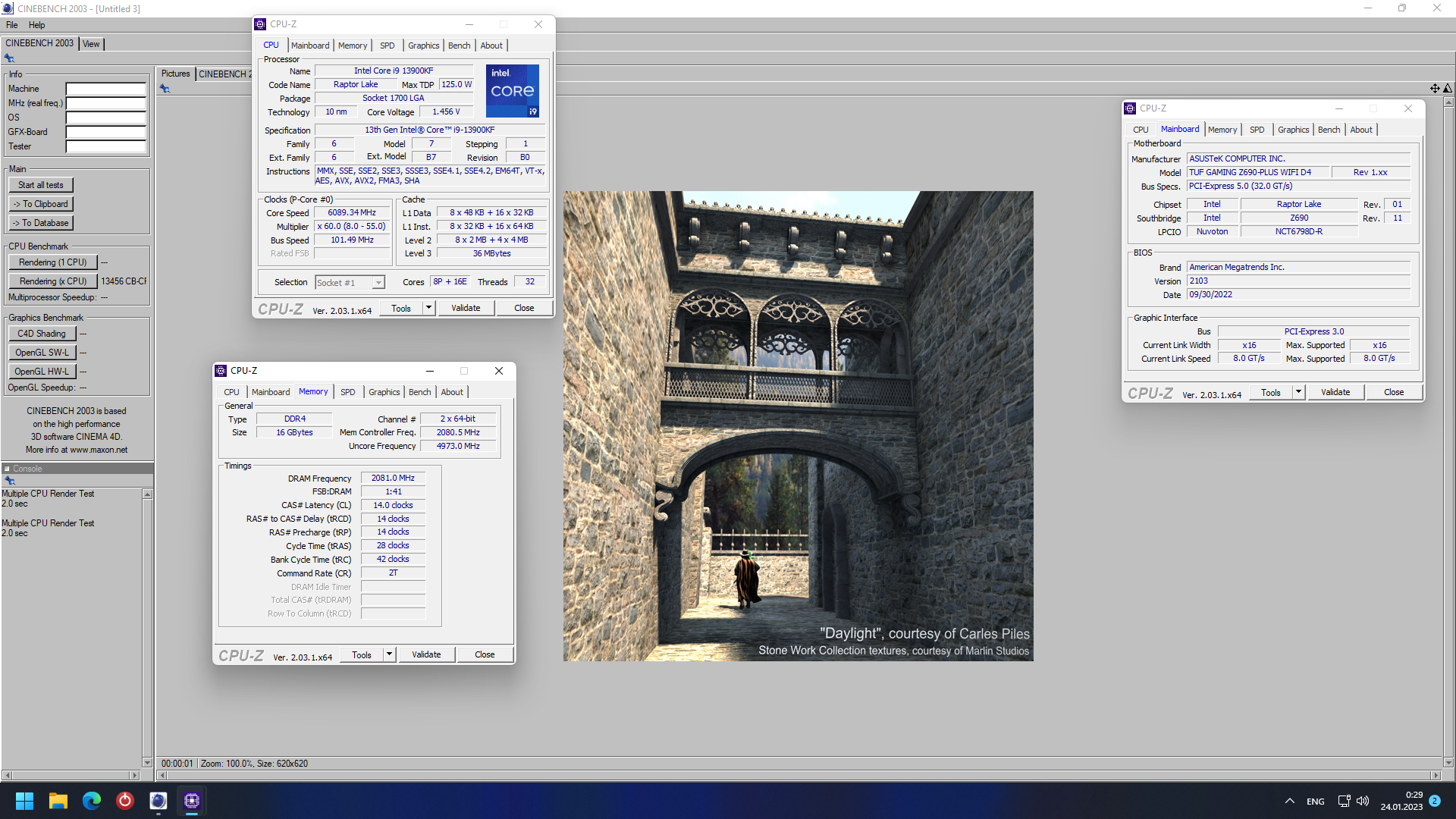Click CPU-Z icon in mainboard window title bar
Screen dimensions: 1456x819
click(x=1130, y=108)
